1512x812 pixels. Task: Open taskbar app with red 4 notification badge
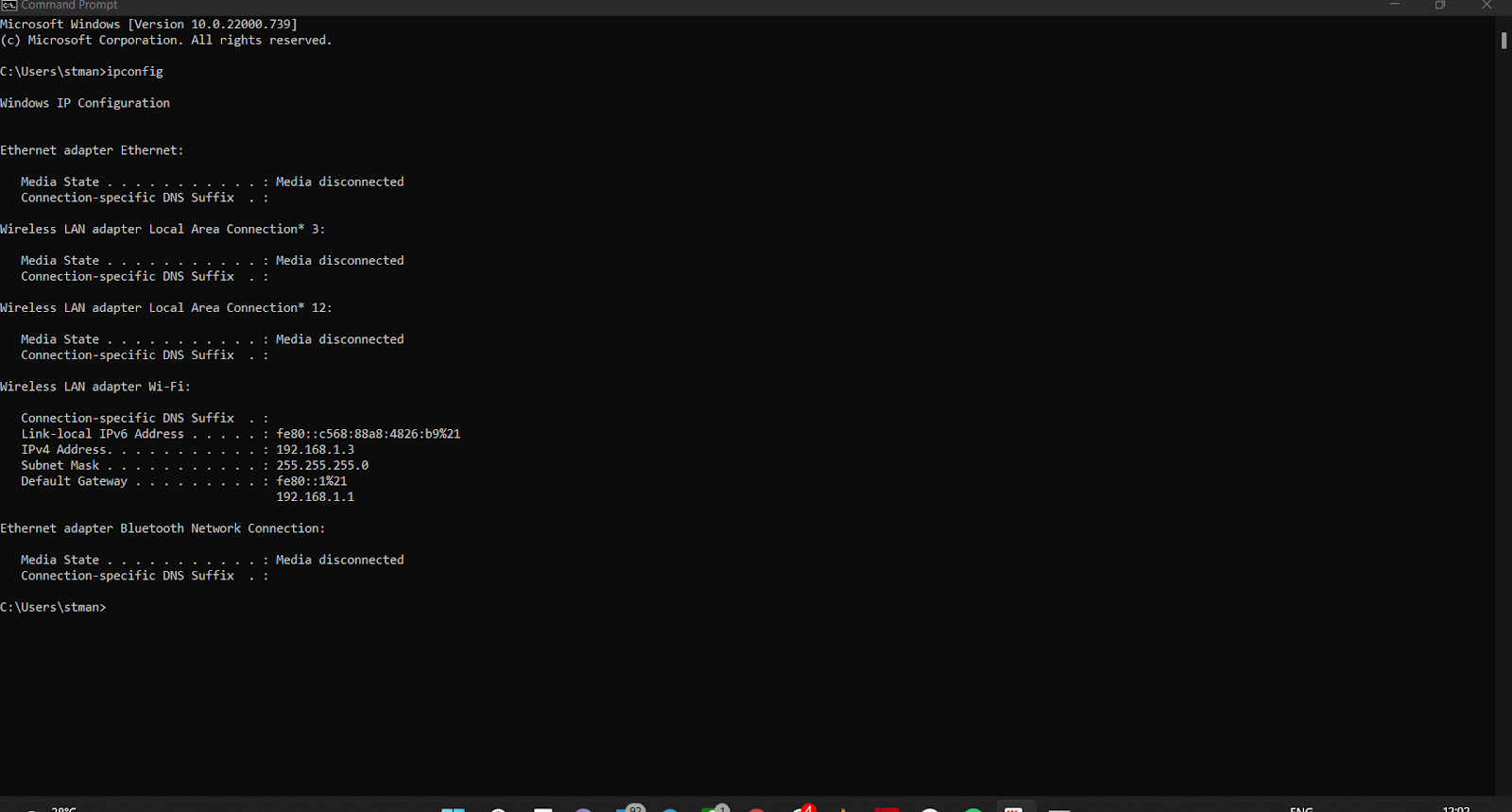tap(801, 808)
